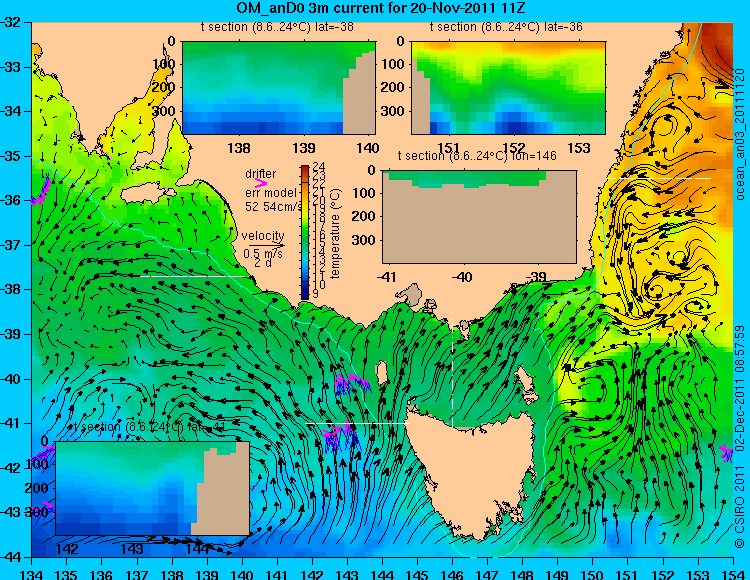Viewport: 750px width, 580px height.
Task: Click the '-40' axis label under lon=146 inset
Action: coord(462,276)
